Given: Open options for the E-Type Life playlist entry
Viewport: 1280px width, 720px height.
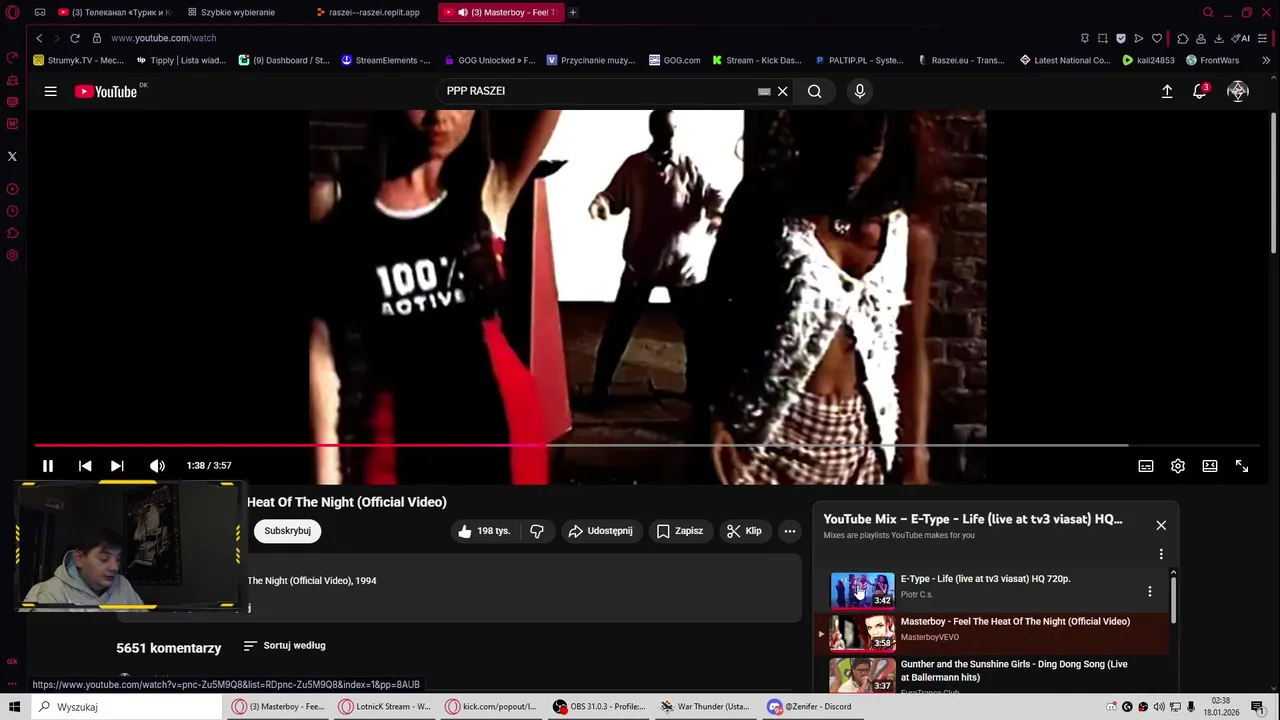Looking at the screenshot, I should (x=1150, y=592).
